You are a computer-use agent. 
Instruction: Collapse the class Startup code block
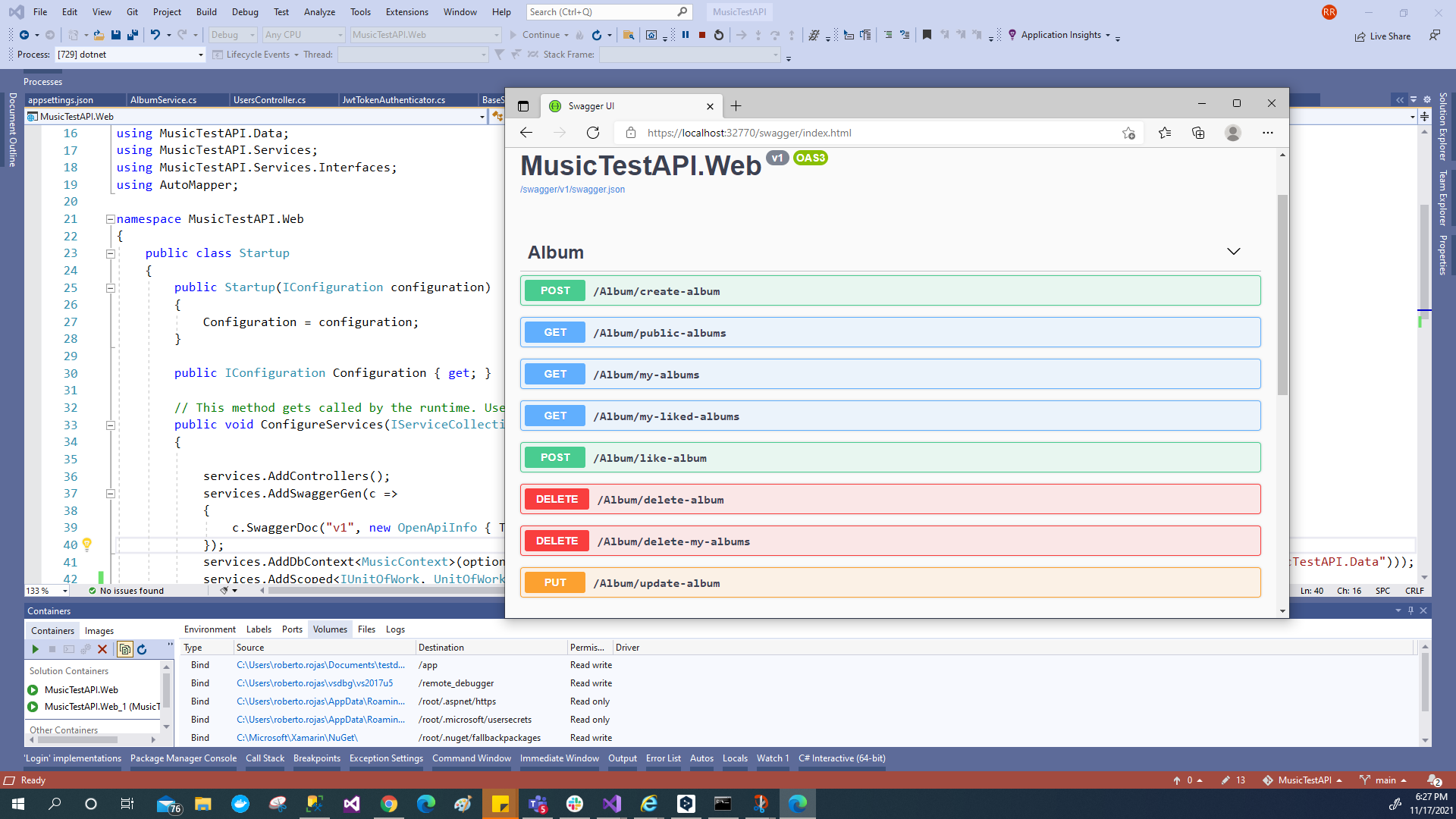pos(110,253)
